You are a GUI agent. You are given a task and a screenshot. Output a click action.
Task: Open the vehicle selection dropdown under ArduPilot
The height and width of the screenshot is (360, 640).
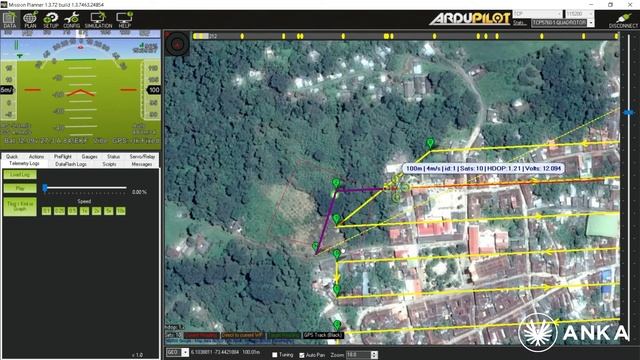click(562, 23)
